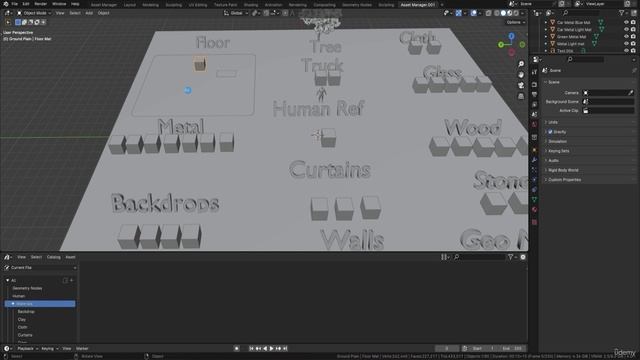
Task: Open the Current File asset library dropdown
Action: (x=40, y=268)
